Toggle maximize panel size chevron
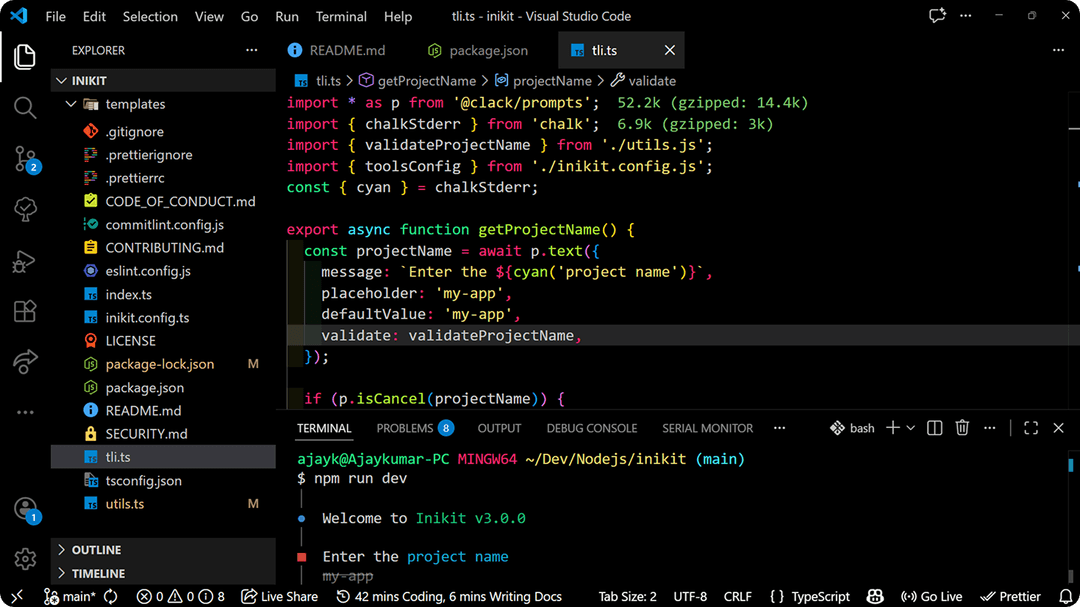This screenshot has height=607, width=1080. [x=1031, y=427]
